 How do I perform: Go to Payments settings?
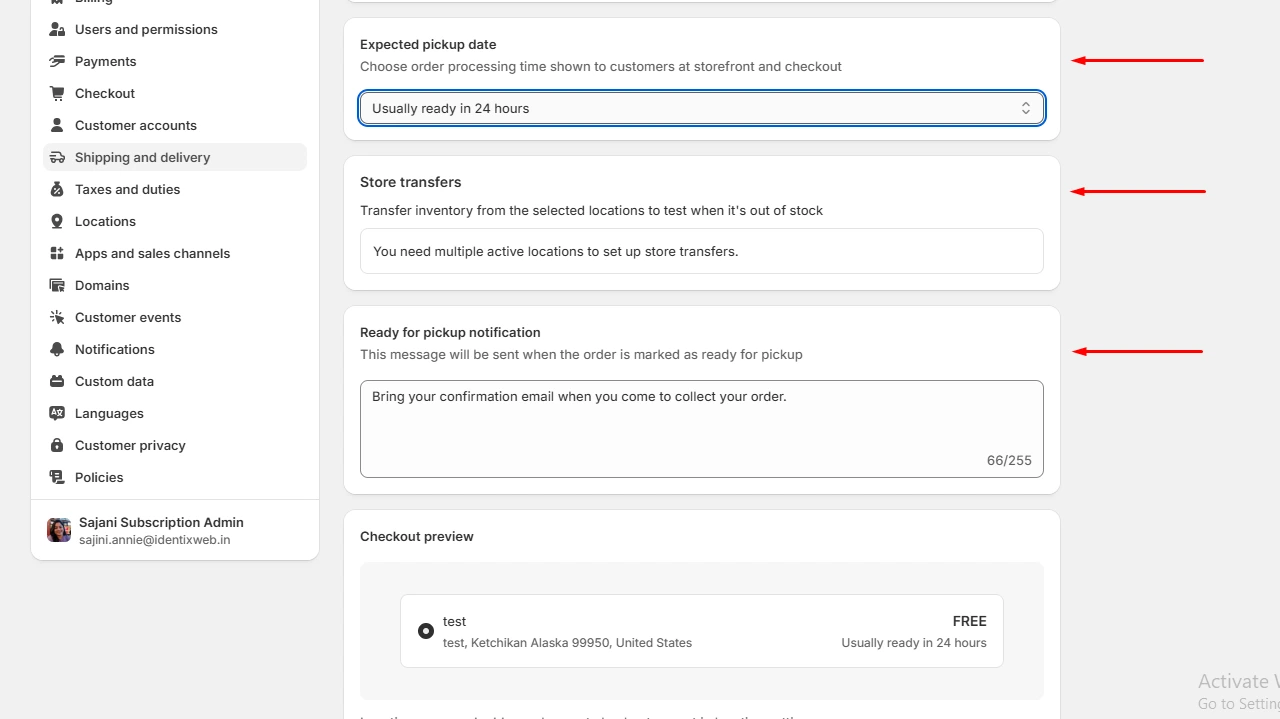pos(175,61)
